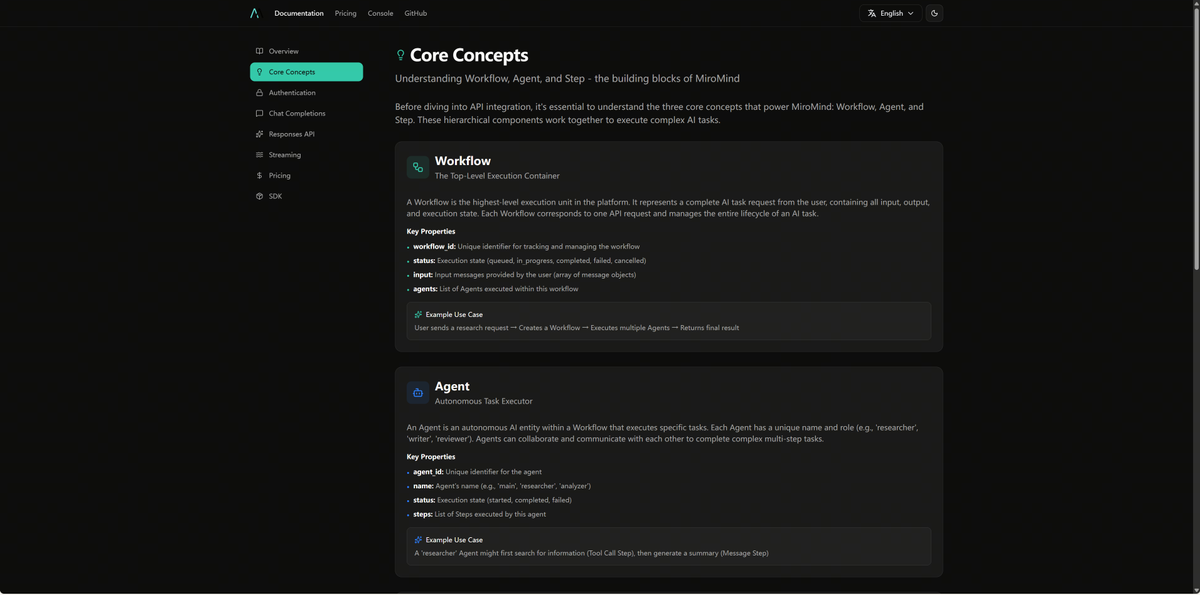Open Chat Completions page in sidebar
This screenshot has height=595, width=1200.
click(x=306, y=113)
